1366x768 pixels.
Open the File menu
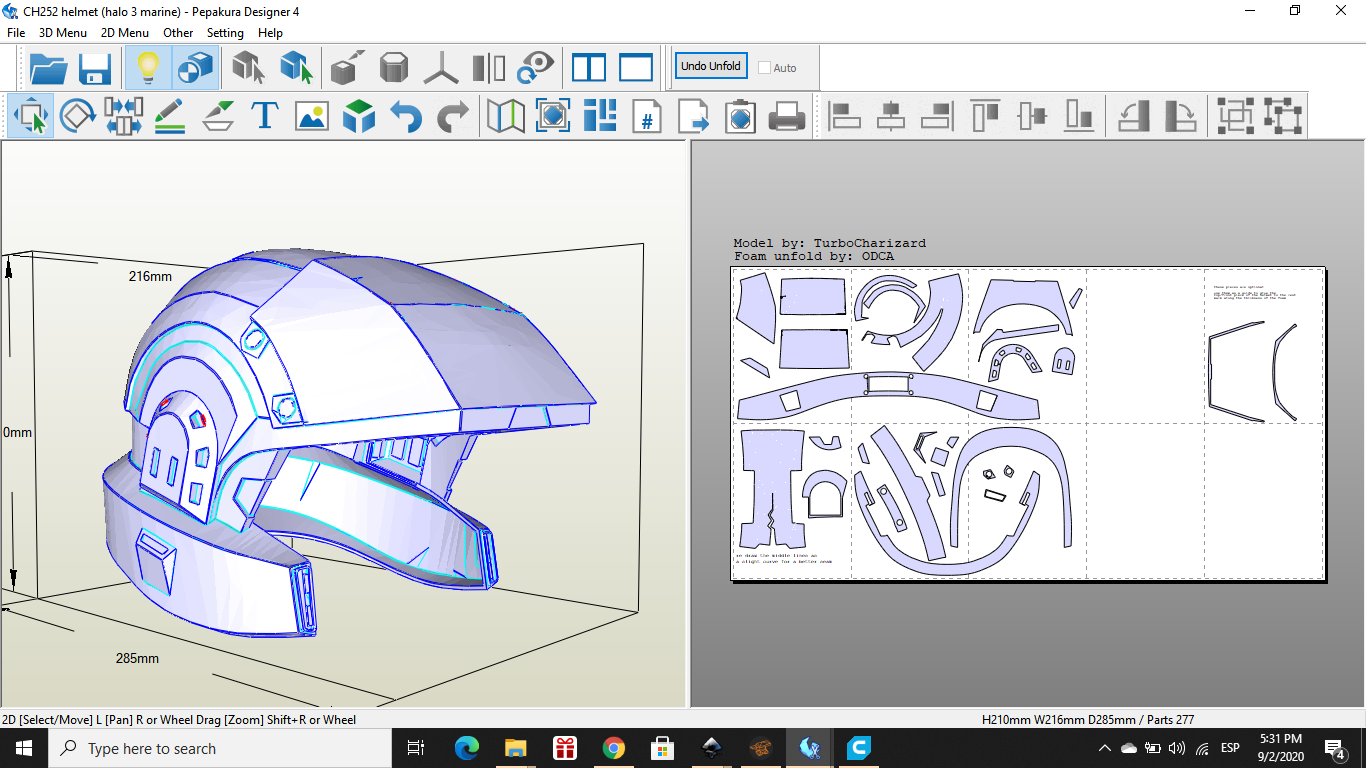tap(16, 33)
